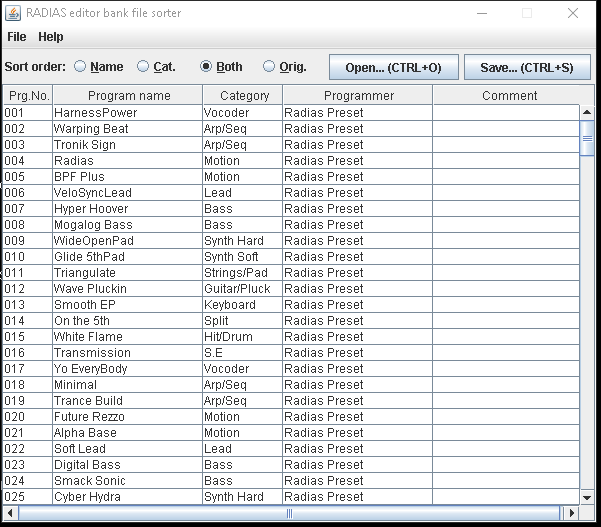601x527 pixels.
Task: Click the Radias program name cell
Action: coord(127,161)
